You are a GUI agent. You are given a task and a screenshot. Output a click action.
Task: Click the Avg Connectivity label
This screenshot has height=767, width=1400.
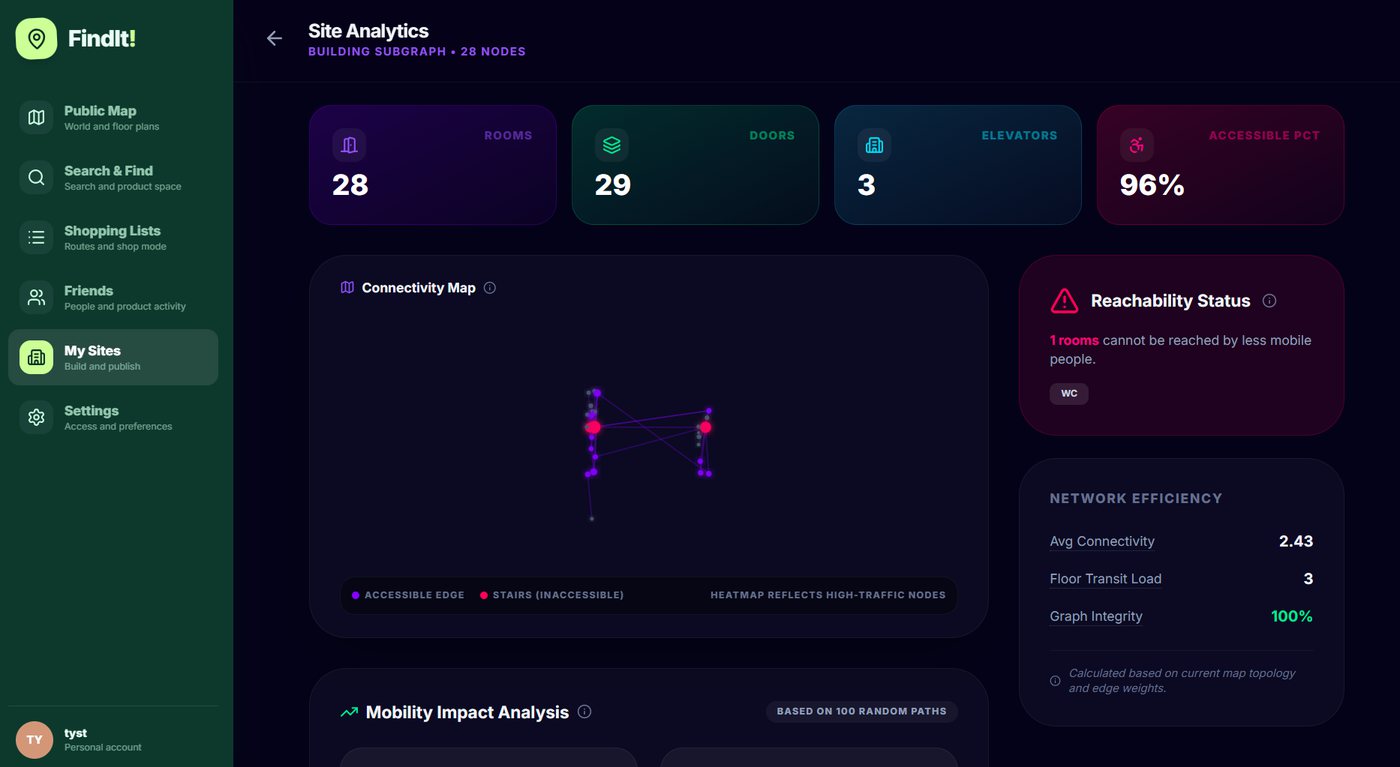pyautogui.click(x=1102, y=541)
